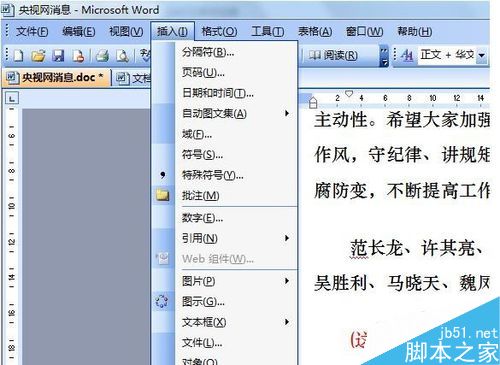Click the Word icon in title bar
500x365 pixels.
click(x=7, y=10)
